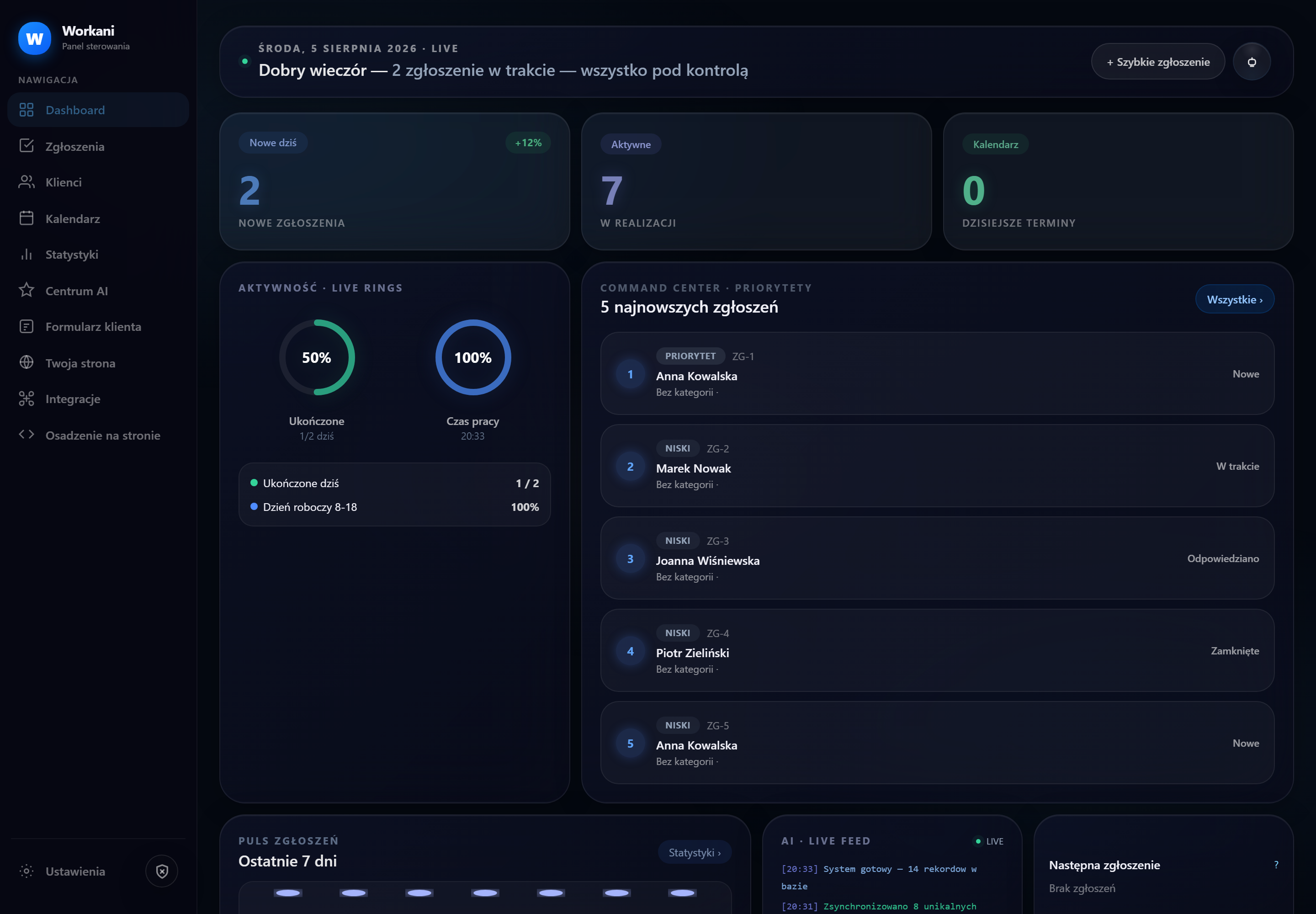Image resolution: width=1316 pixels, height=914 pixels.
Task: Click the 50% Ukończone progress ring
Action: click(317, 357)
